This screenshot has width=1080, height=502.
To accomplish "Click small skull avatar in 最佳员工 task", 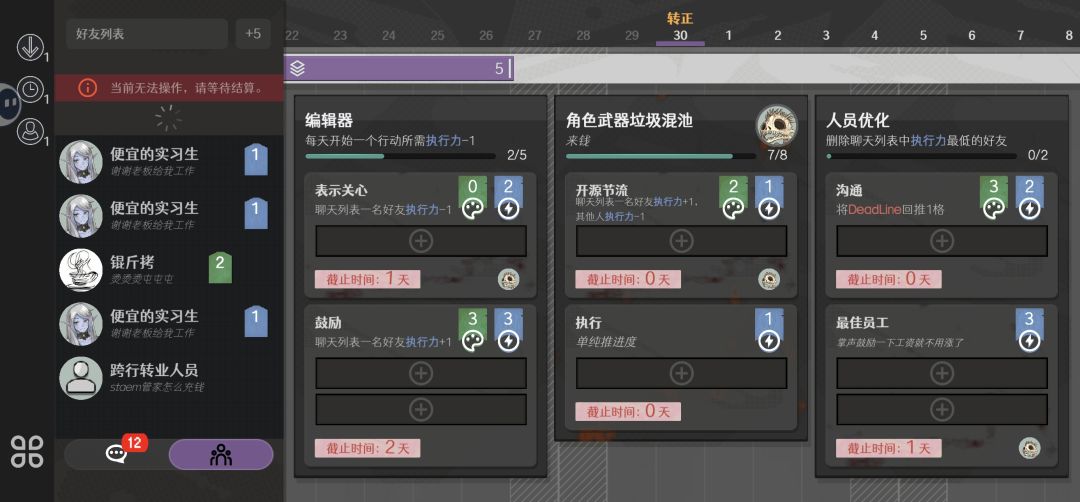I will [1030, 448].
